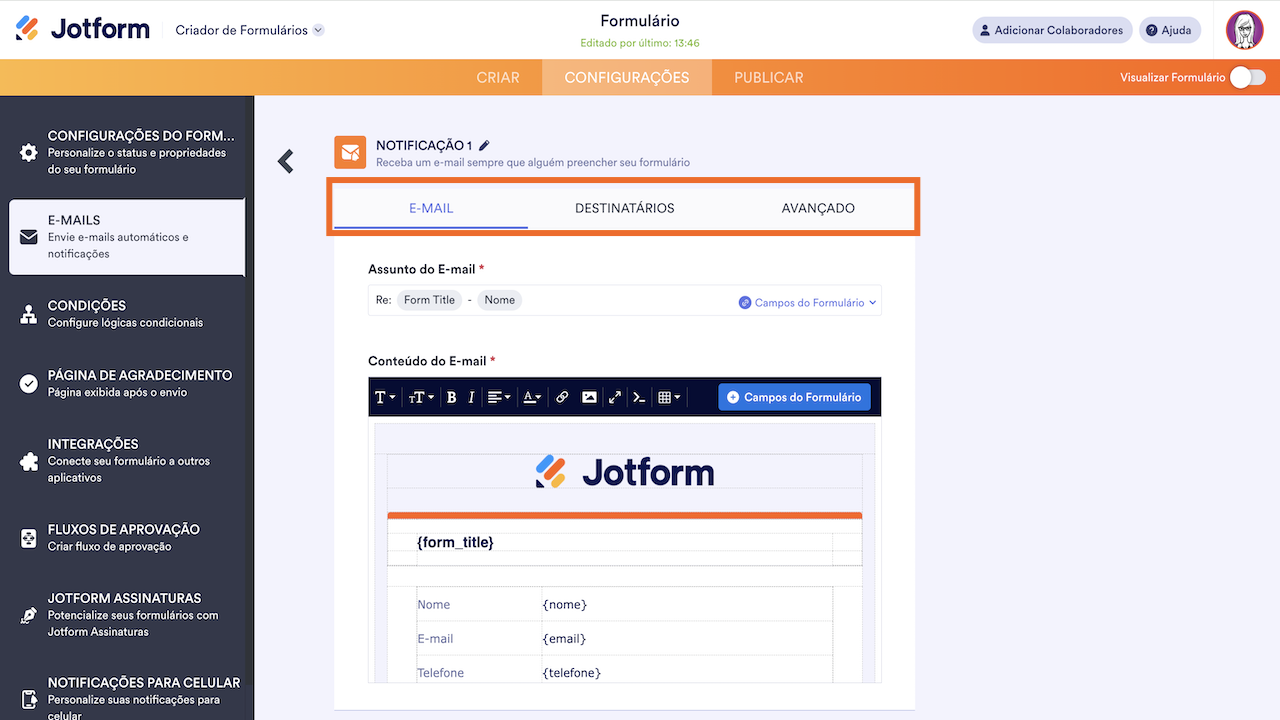Open the CONFIGURAÇÕES tab
This screenshot has height=720, width=1280.
click(x=627, y=77)
